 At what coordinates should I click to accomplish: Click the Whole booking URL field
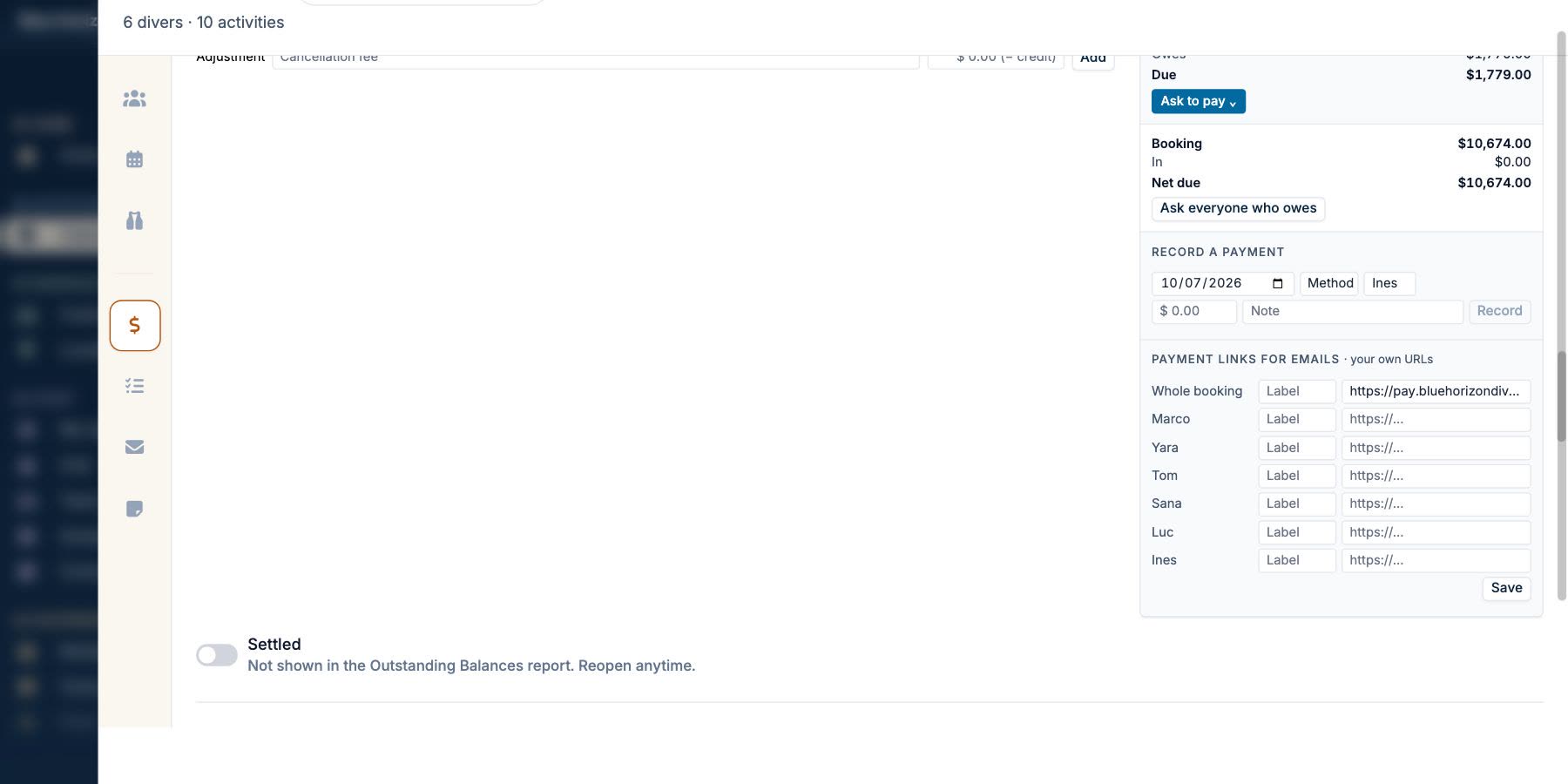[x=1436, y=391]
